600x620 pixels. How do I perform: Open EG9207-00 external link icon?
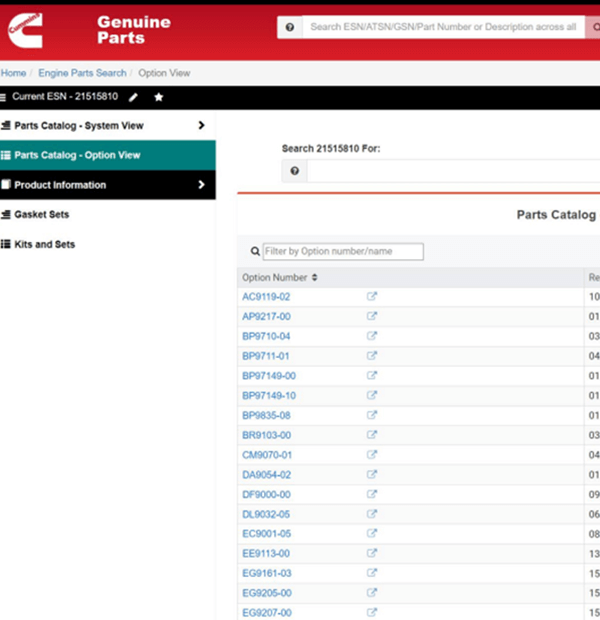click(x=372, y=612)
